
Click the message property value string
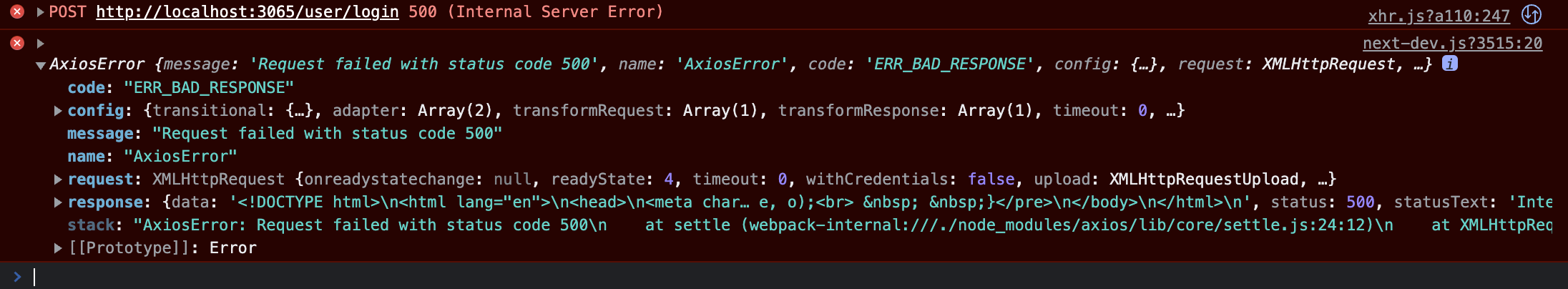(x=327, y=133)
